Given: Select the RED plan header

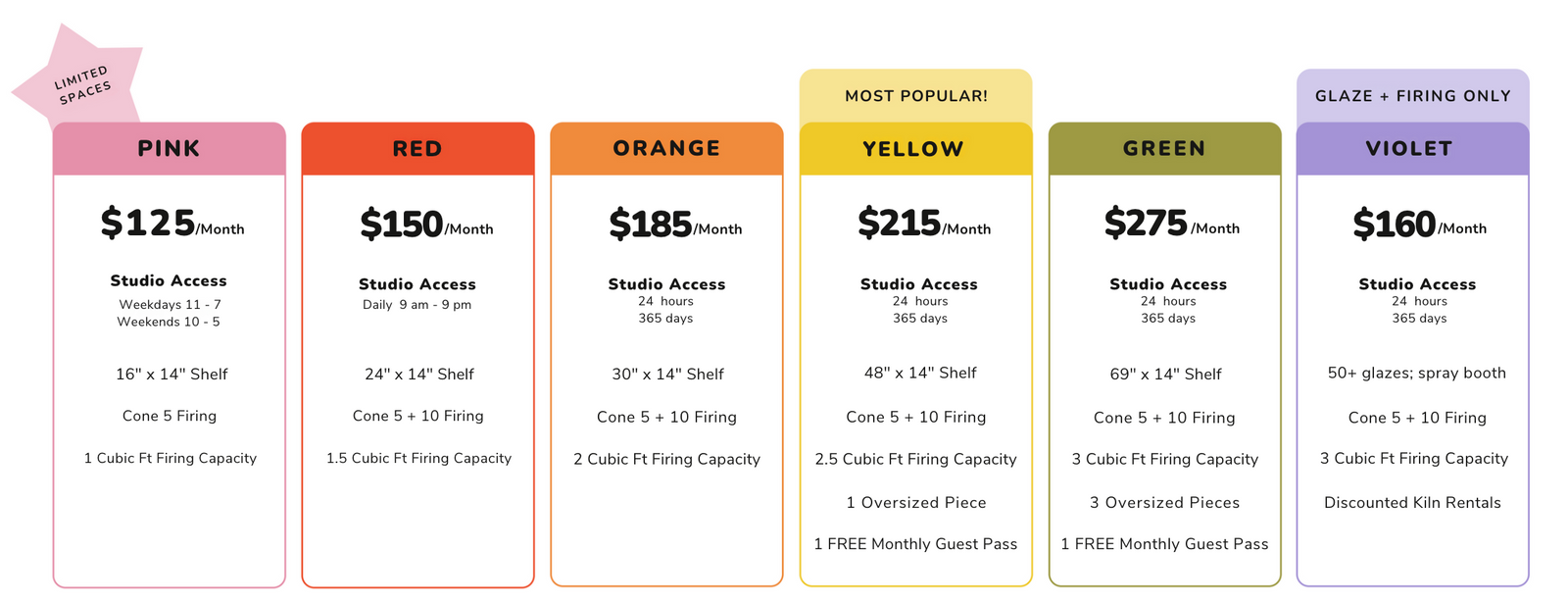Looking at the screenshot, I should (x=417, y=149).
